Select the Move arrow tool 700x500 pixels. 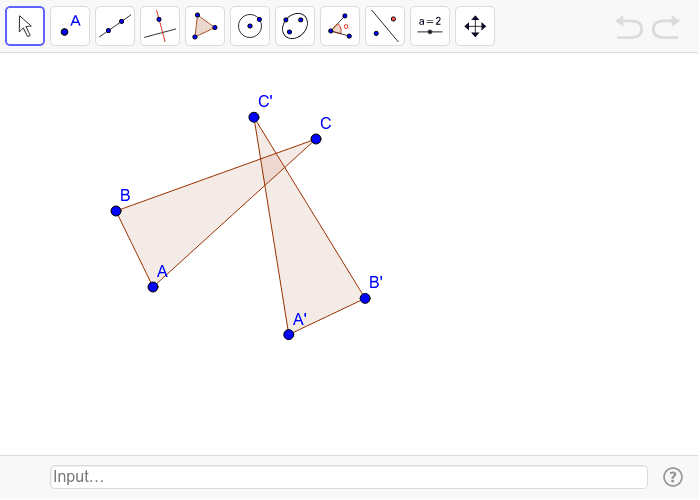point(25,26)
